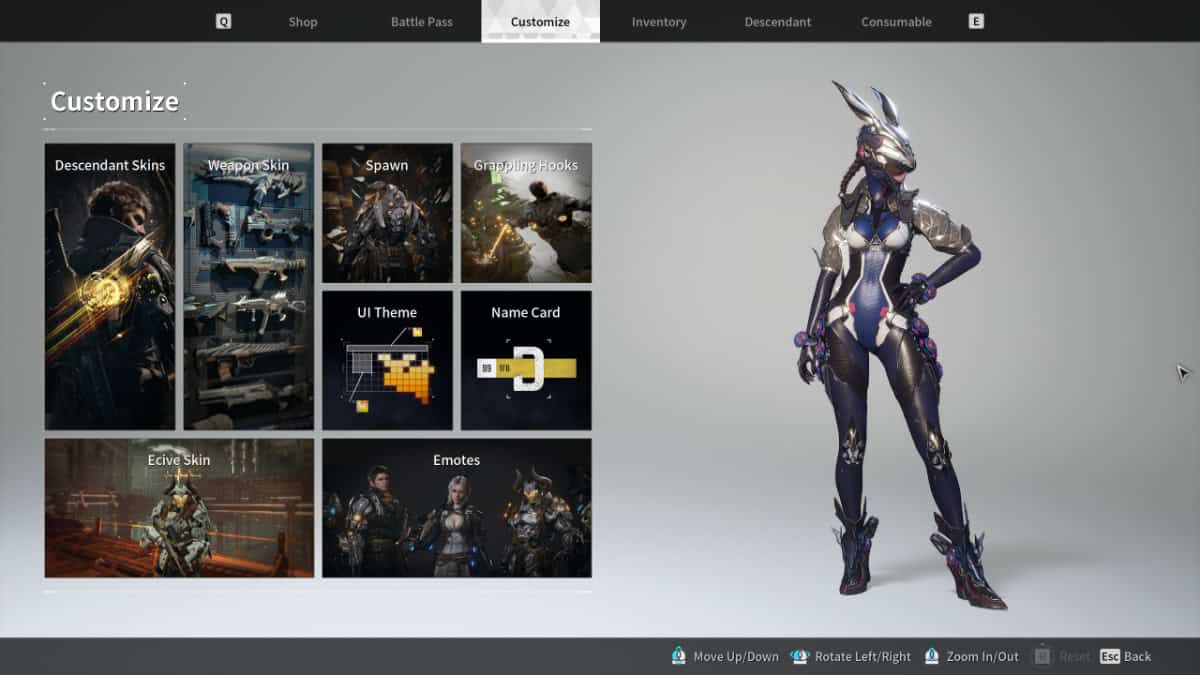This screenshot has height=675, width=1200.
Task: Click the Rotate Left/Right hint text
Action: (863, 656)
